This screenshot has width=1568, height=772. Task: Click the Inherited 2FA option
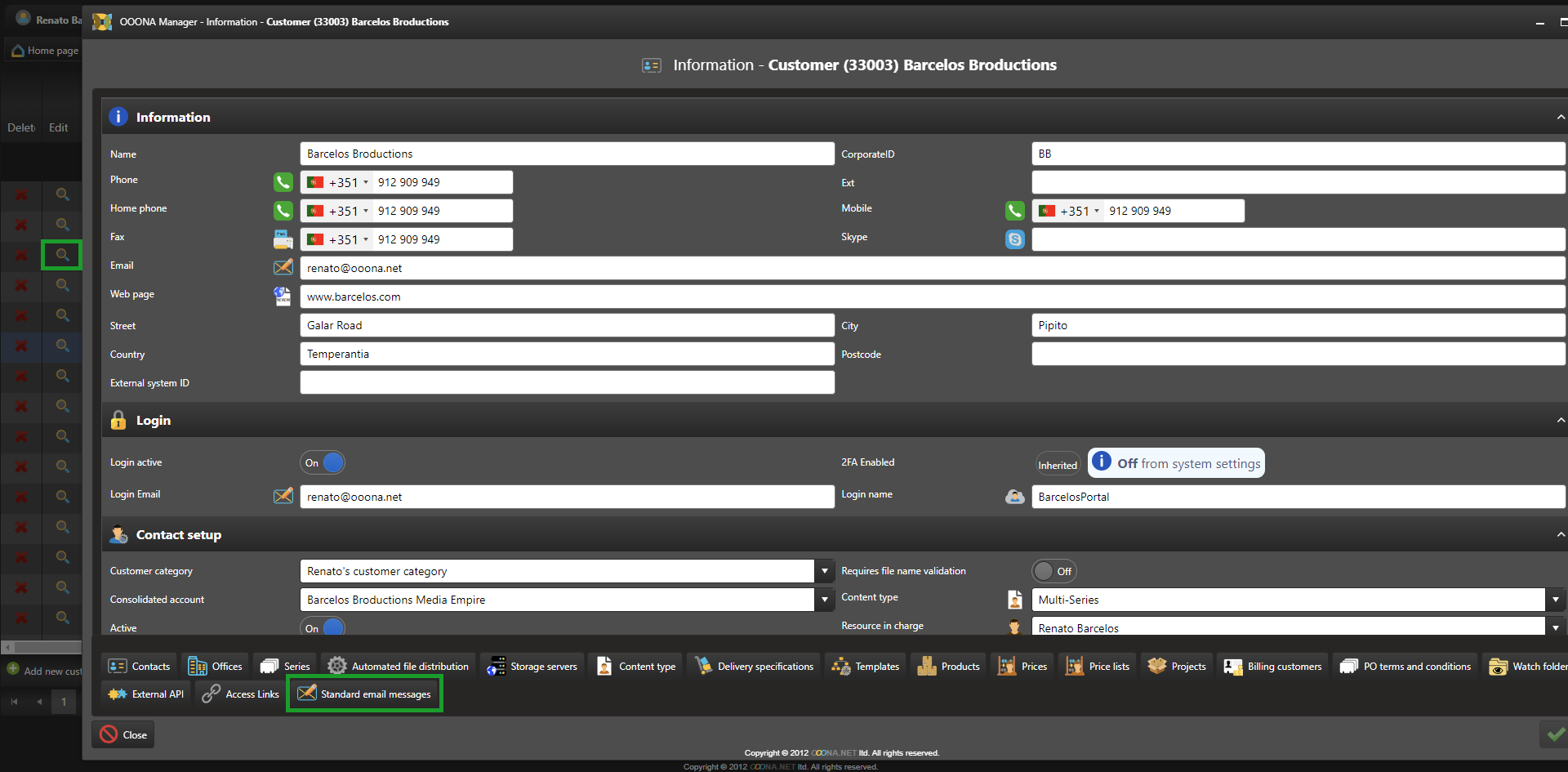coord(1057,465)
